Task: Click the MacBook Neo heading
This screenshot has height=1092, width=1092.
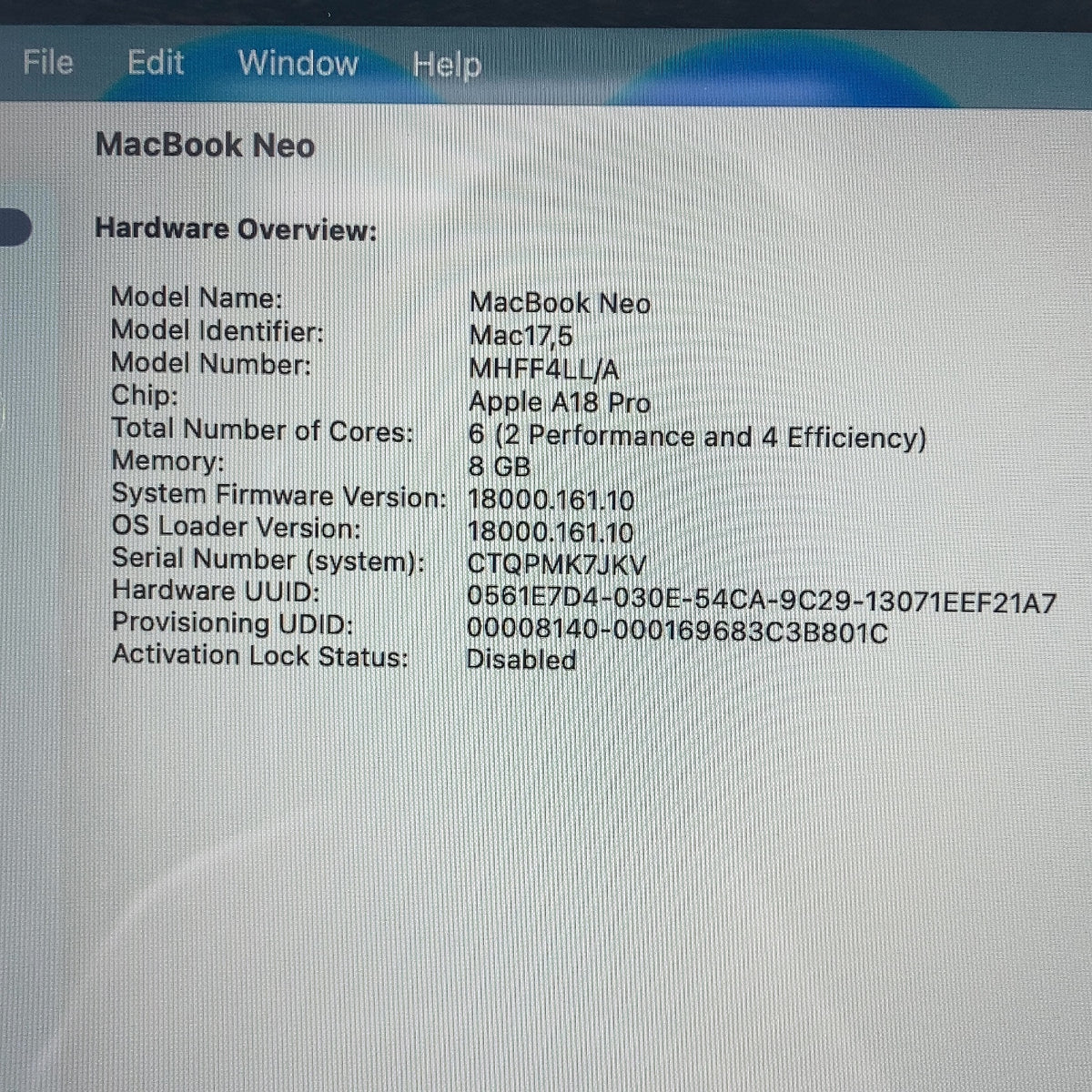Action: pos(205,146)
